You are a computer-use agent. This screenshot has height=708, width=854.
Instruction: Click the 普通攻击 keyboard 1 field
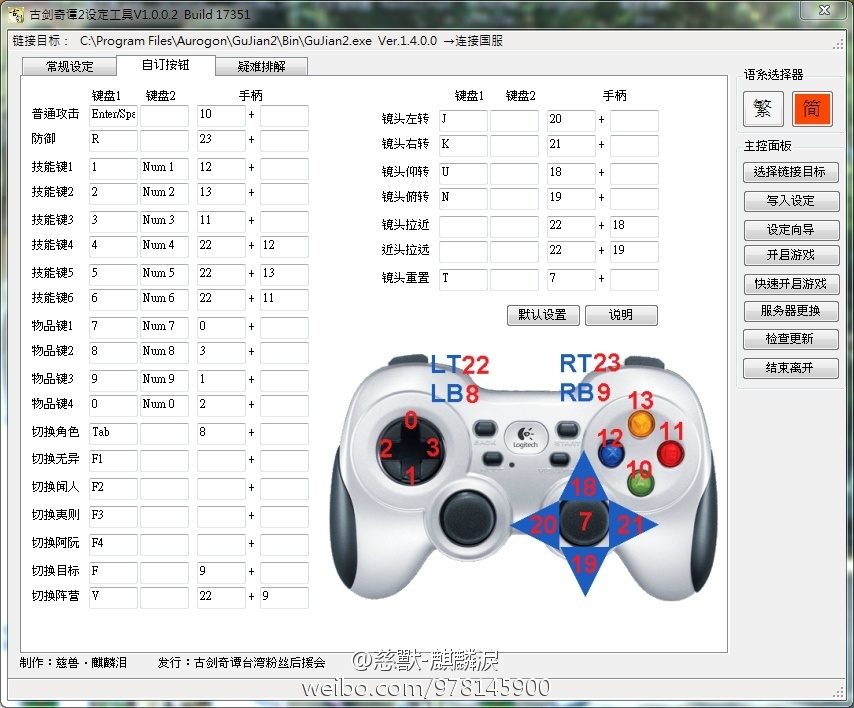(x=113, y=116)
